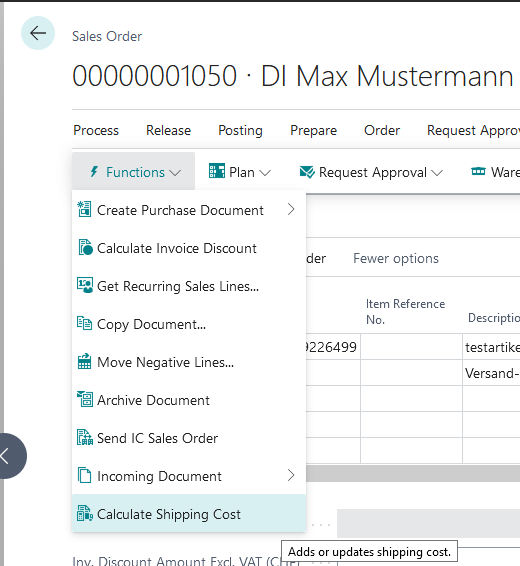Click the order title 00000001050 DI Max Mustermann
Image resolution: width=520 pixels, height=566 pixels.
(293, 76)
